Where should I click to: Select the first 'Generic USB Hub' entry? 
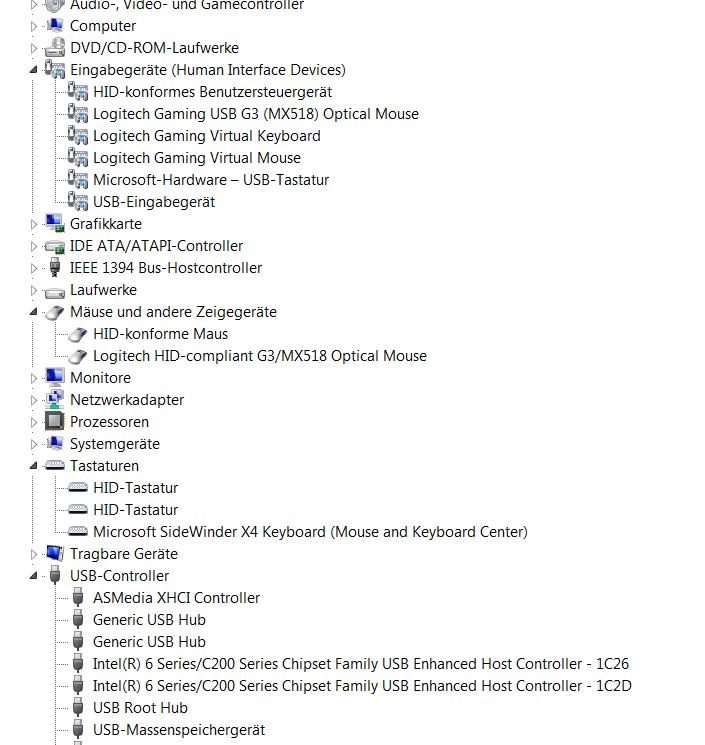coord(149,620)
